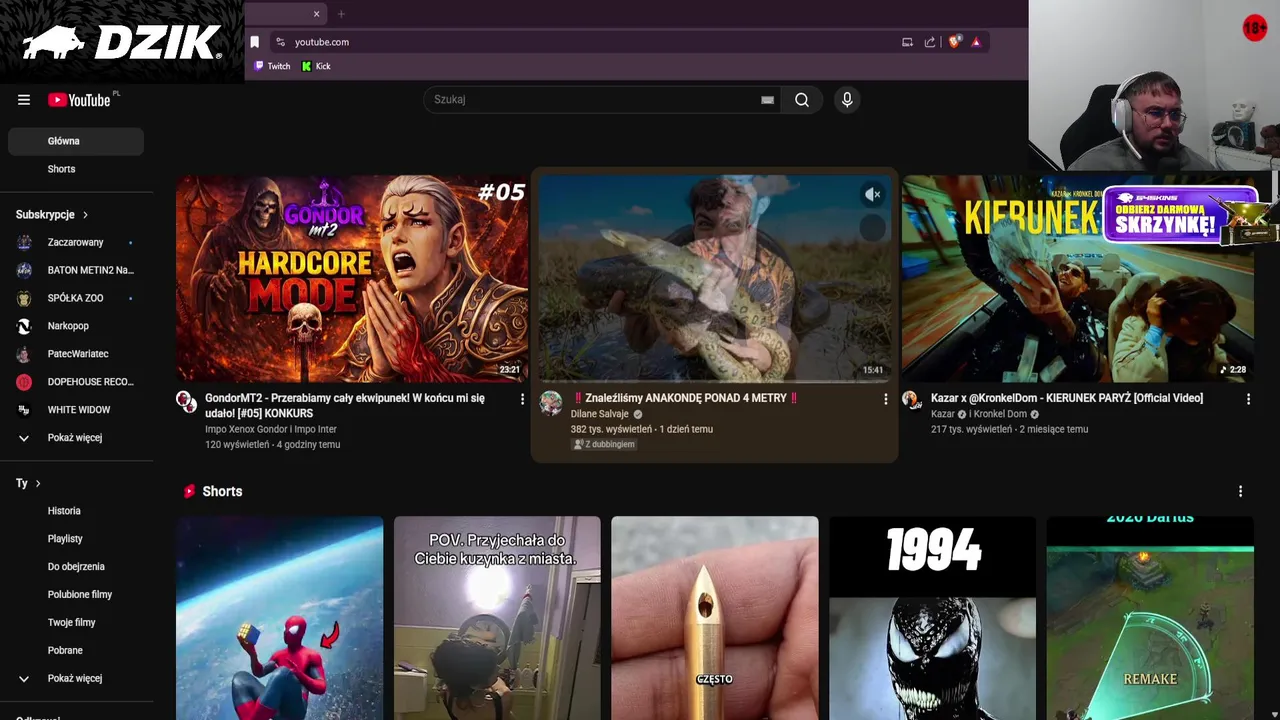Viewport: 1280px width, 720px height.
Task: Open Polubione filmy in the sidebar
Action: 76,595
